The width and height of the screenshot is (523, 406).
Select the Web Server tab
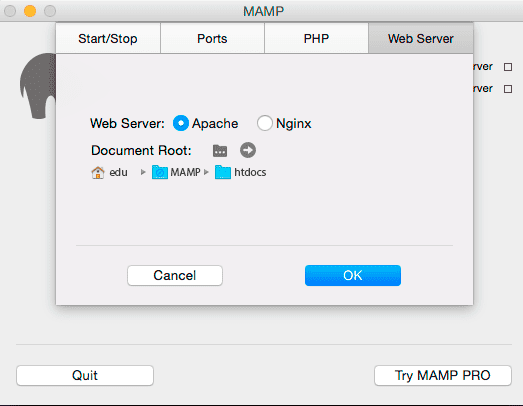tap(421, 38)
